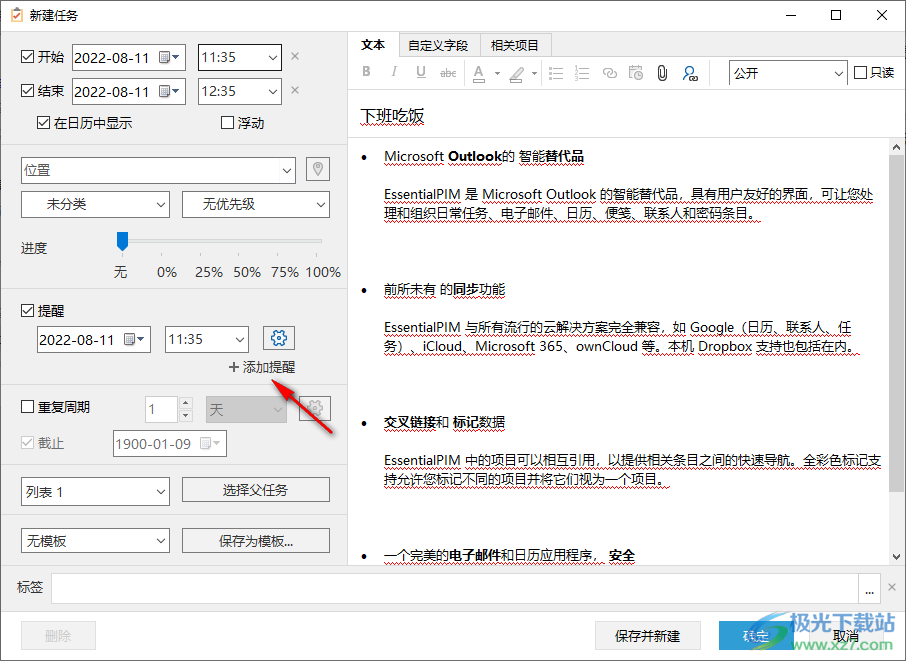The height and width of the screenshot is (661, 906).
Task: Expand the highlight color dropdown arrow
Action: click(534, 73)
